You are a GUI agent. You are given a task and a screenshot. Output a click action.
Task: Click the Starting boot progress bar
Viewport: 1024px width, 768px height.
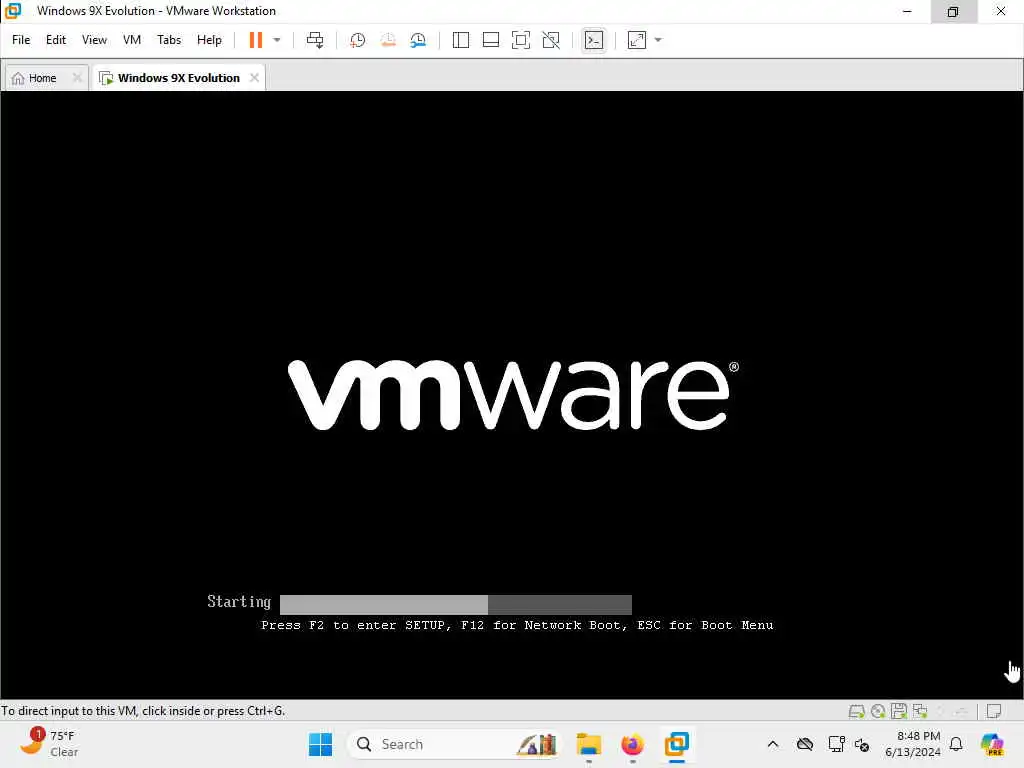pyautogui.click(x=456, y=604)
